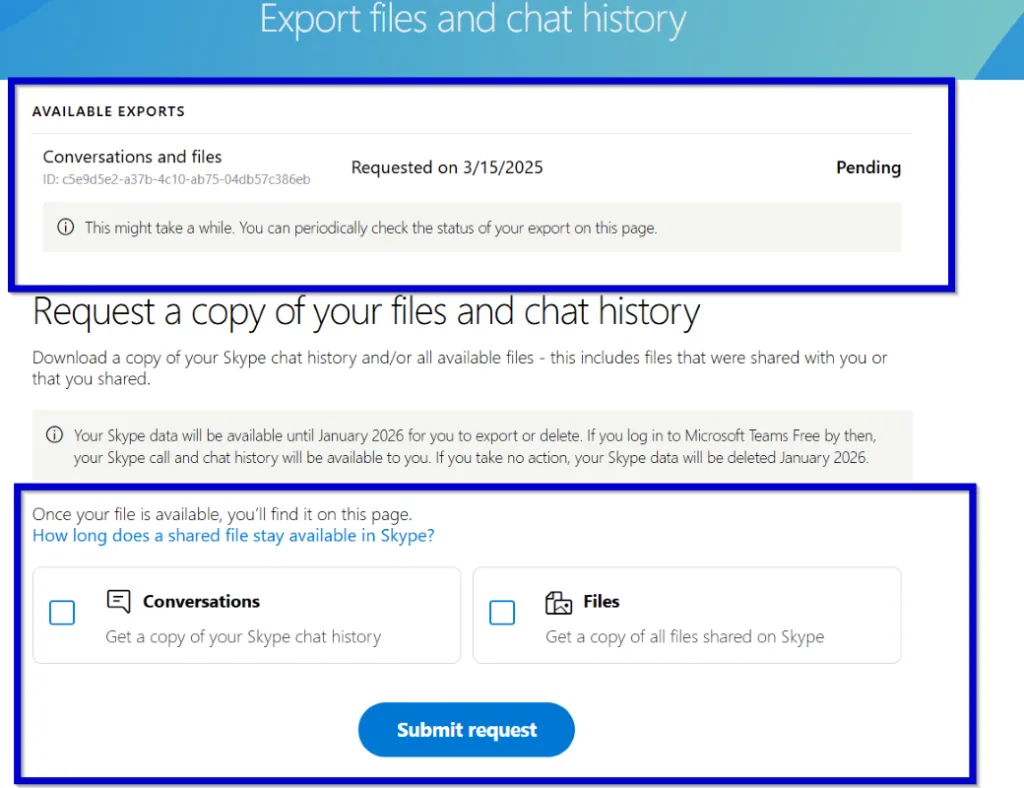Open 'How long does a shared file stay available' link
The height and width of the screenshot is (788, 1024).
233,536
